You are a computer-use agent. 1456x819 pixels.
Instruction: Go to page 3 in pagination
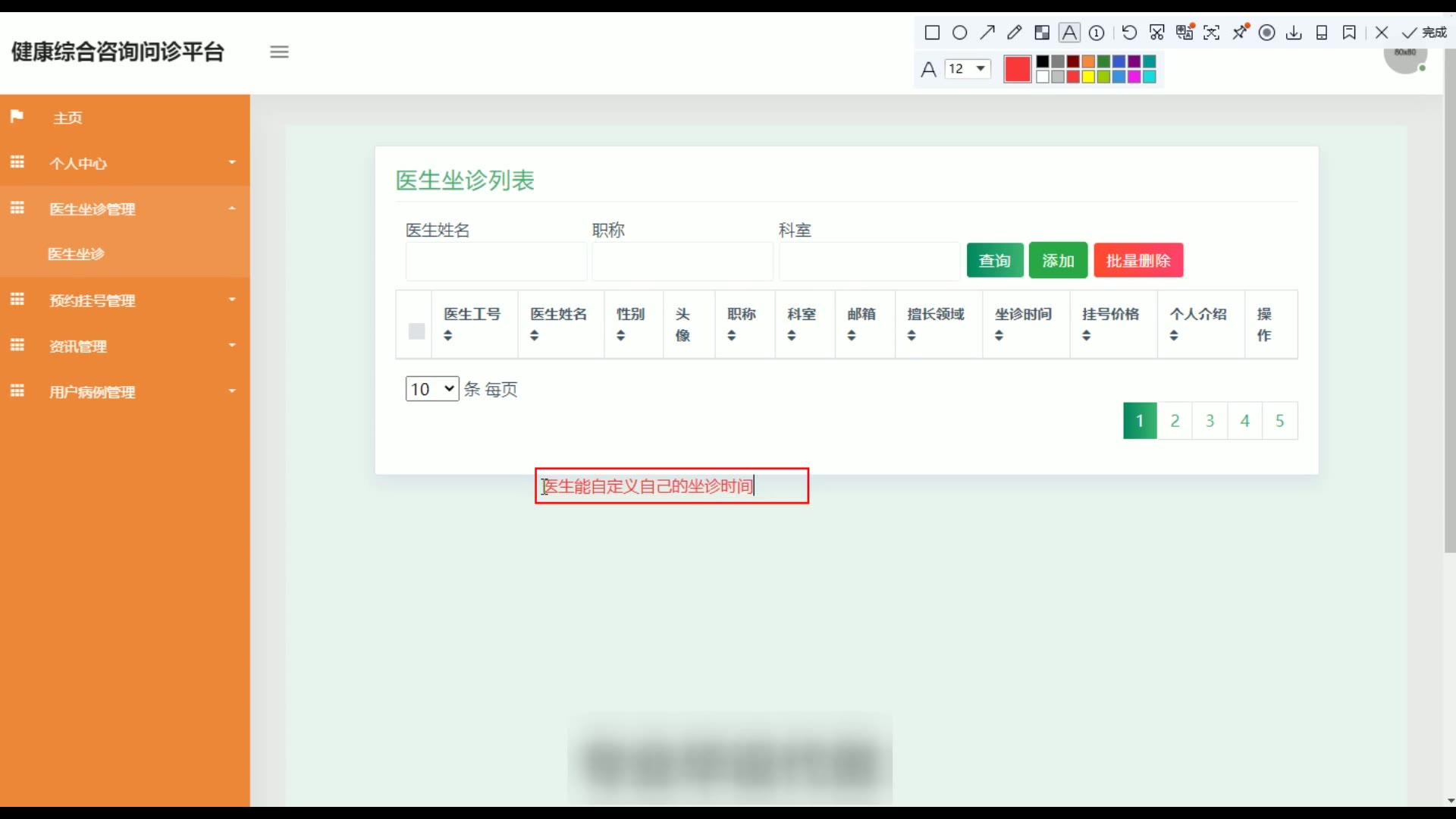click(1210, 421)
